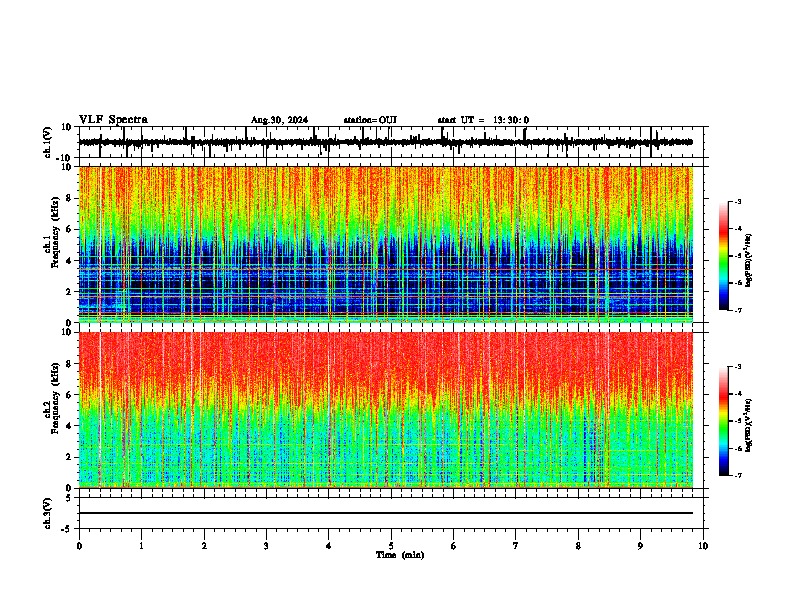Click time axis tick label "3"

[266, 546]
